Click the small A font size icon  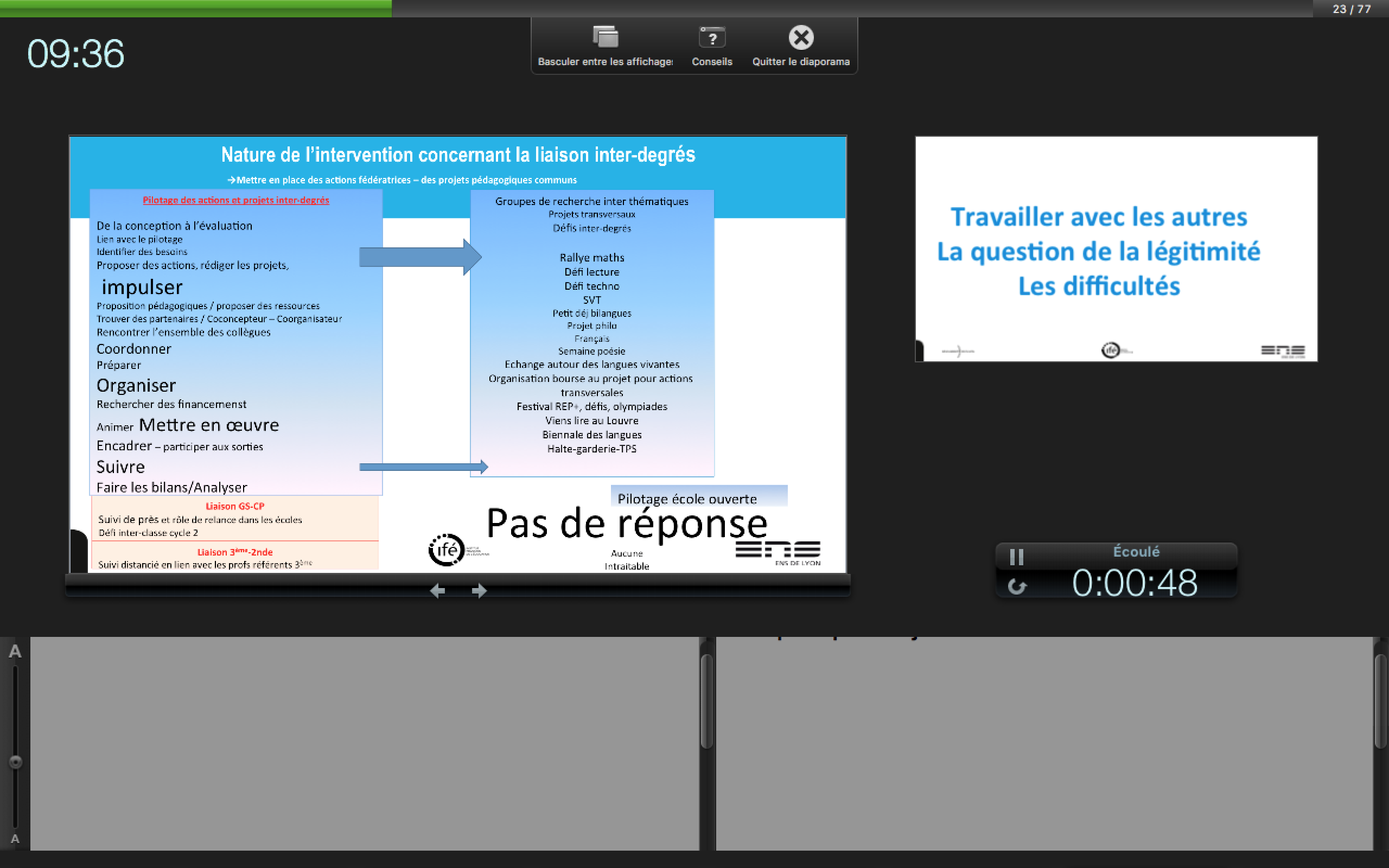(15, 839)
